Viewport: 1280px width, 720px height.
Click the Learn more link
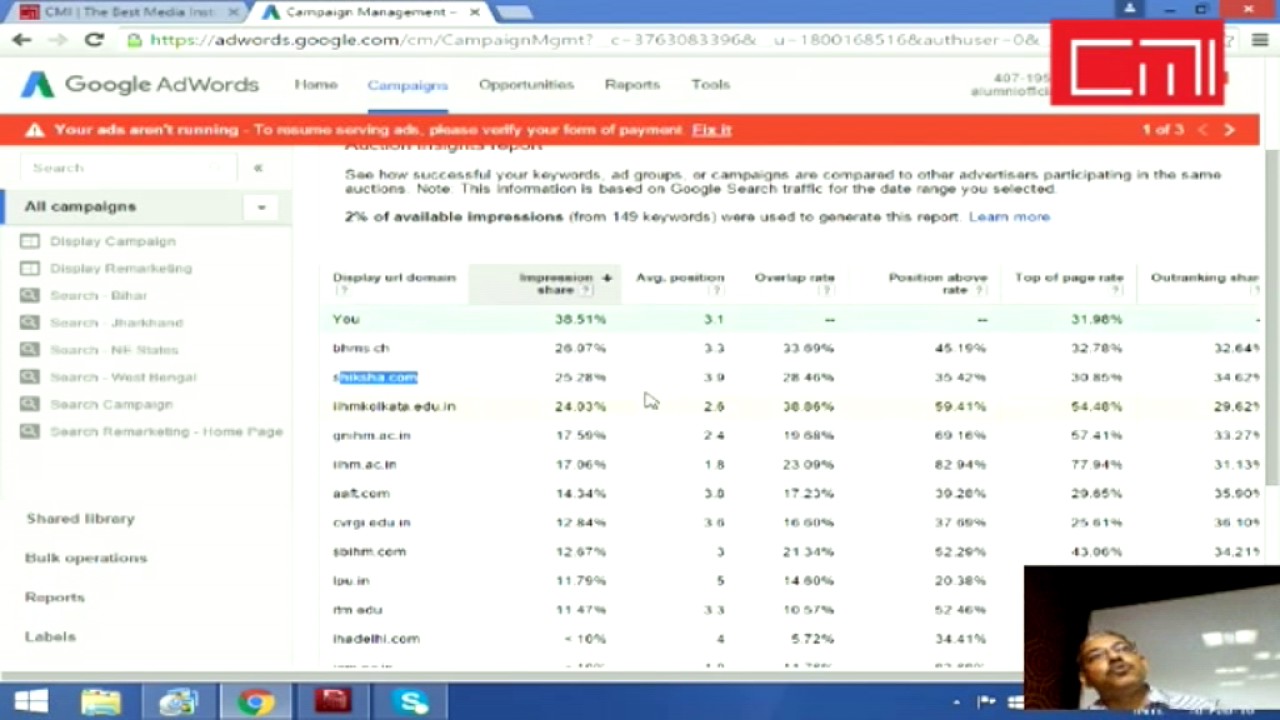tap(1009, 216)
